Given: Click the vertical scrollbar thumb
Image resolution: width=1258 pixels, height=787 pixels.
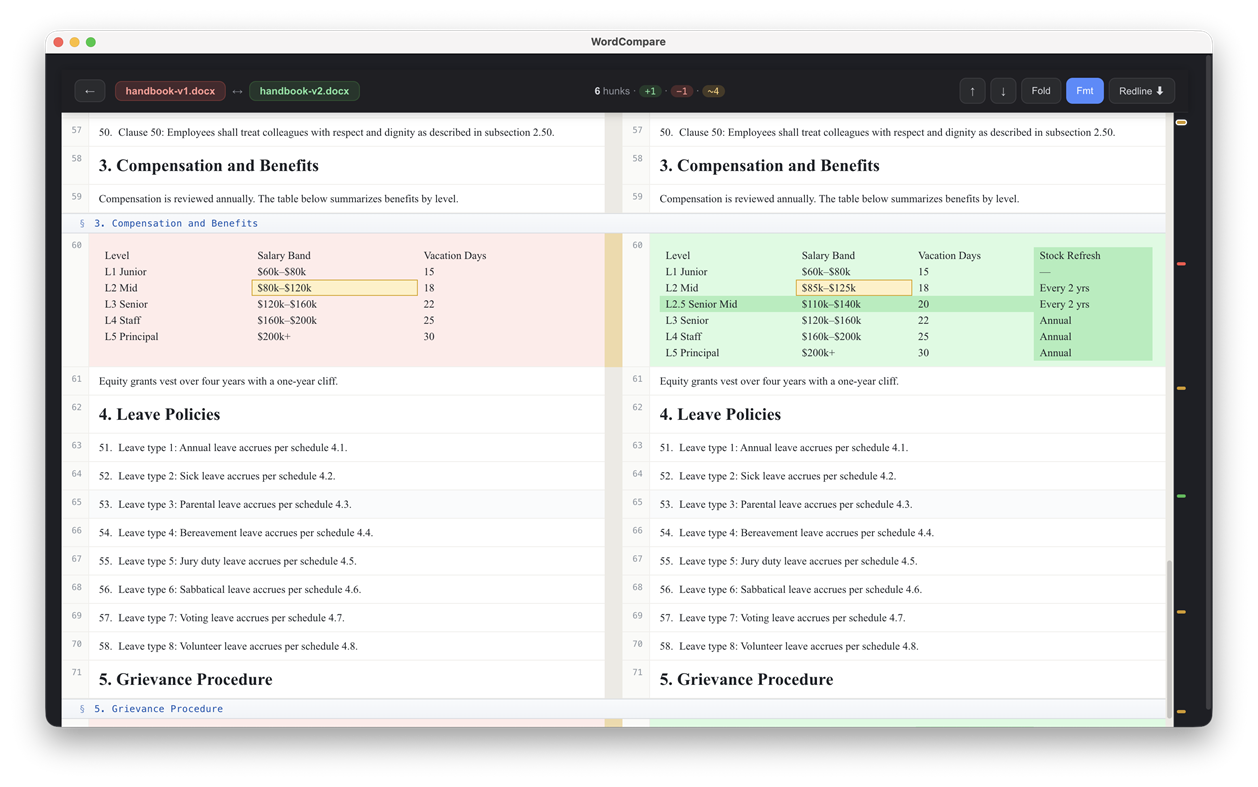Looking at the screenshot, I should coord(1169,638).
